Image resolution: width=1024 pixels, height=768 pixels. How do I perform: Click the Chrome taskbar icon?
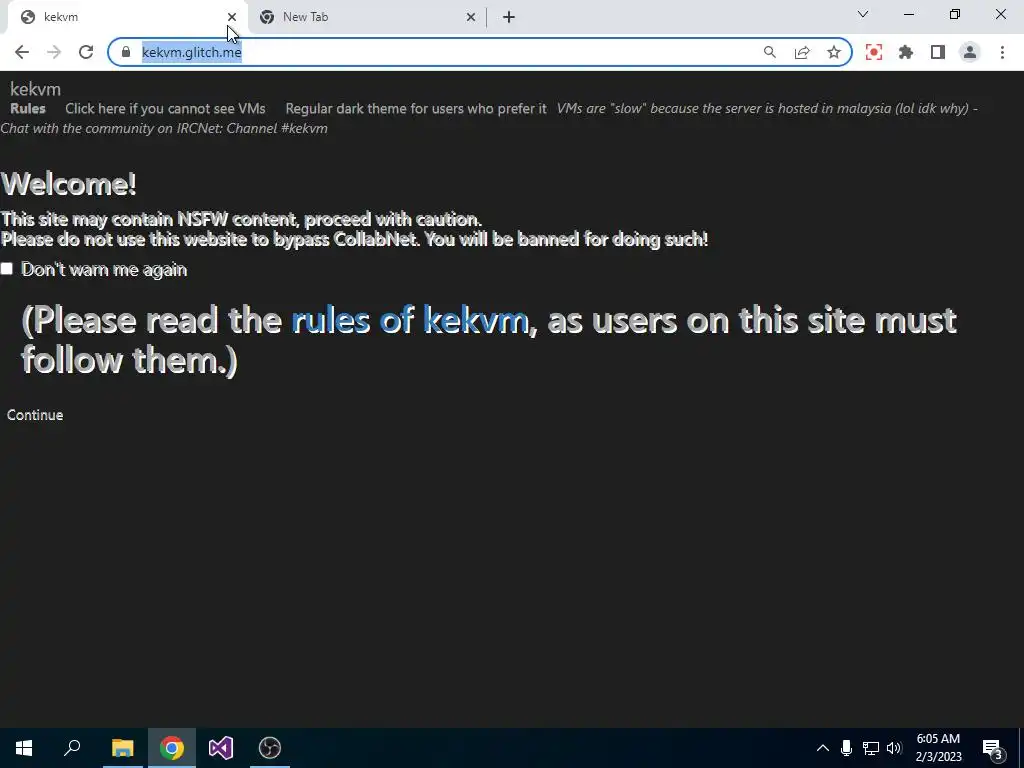[x=172, y=748]
